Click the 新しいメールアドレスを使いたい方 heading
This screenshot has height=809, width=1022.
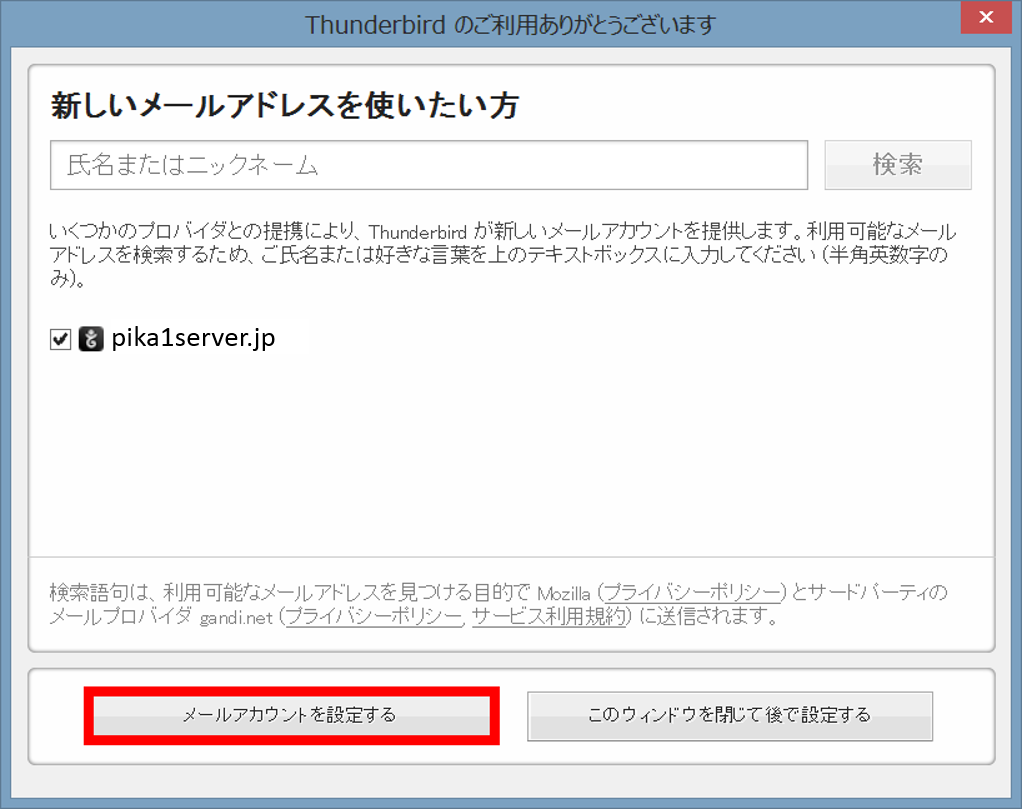click(x=285, y=106)
